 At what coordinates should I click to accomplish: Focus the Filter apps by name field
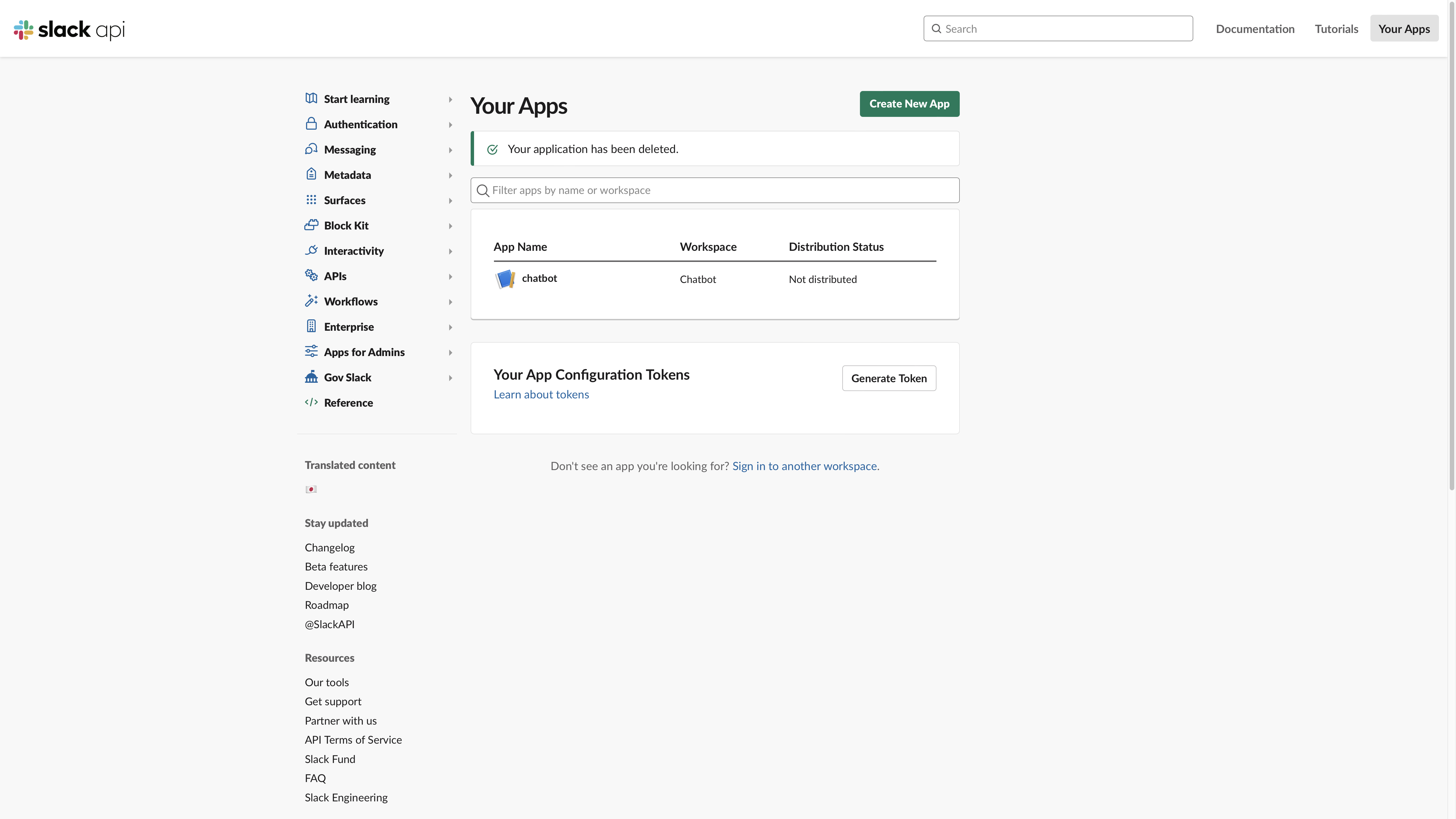pyautogui.click(x=714, y=191)
